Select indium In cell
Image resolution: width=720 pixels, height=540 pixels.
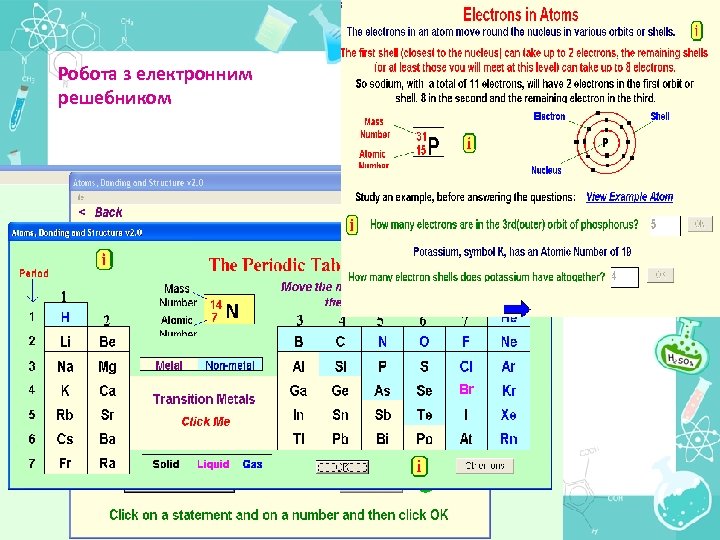point(298,415)
